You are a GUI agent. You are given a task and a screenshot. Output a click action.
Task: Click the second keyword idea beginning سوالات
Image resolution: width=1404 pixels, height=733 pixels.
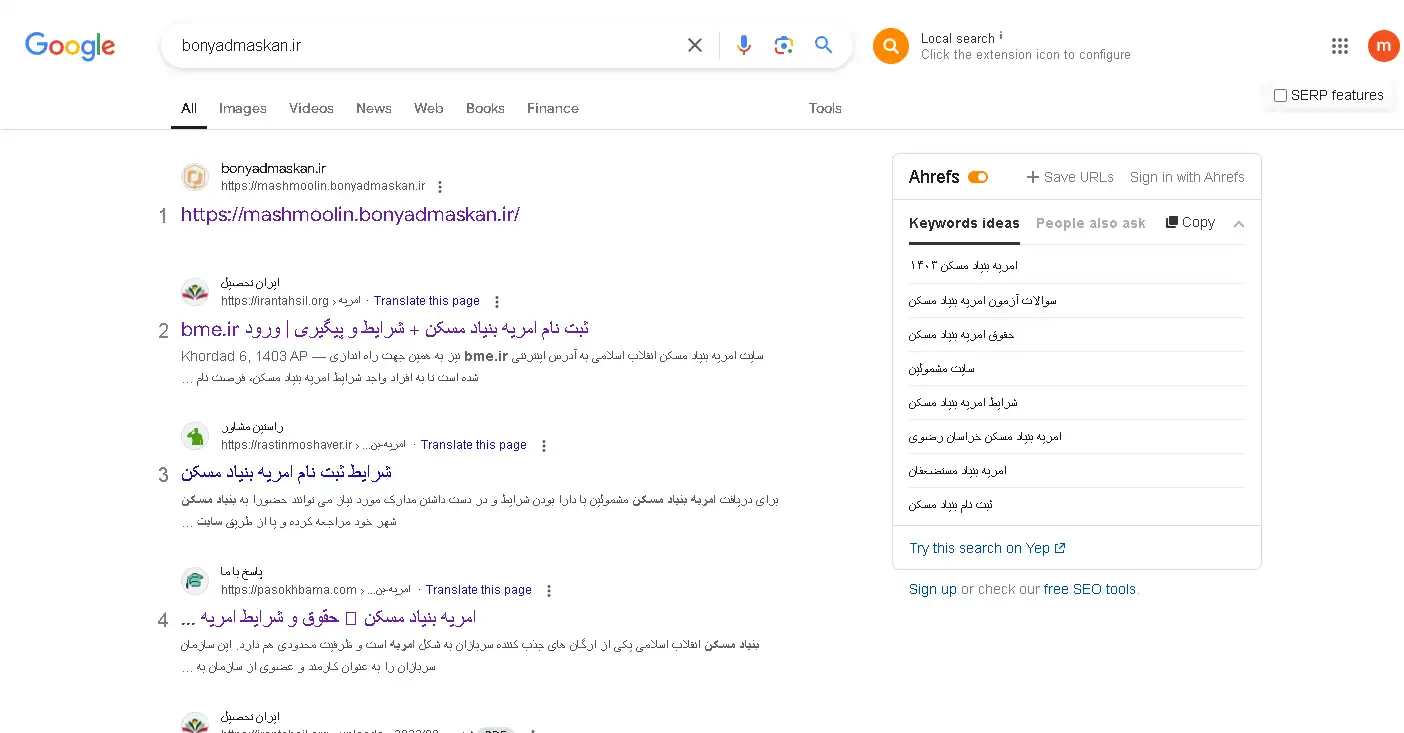click(983, 300)
